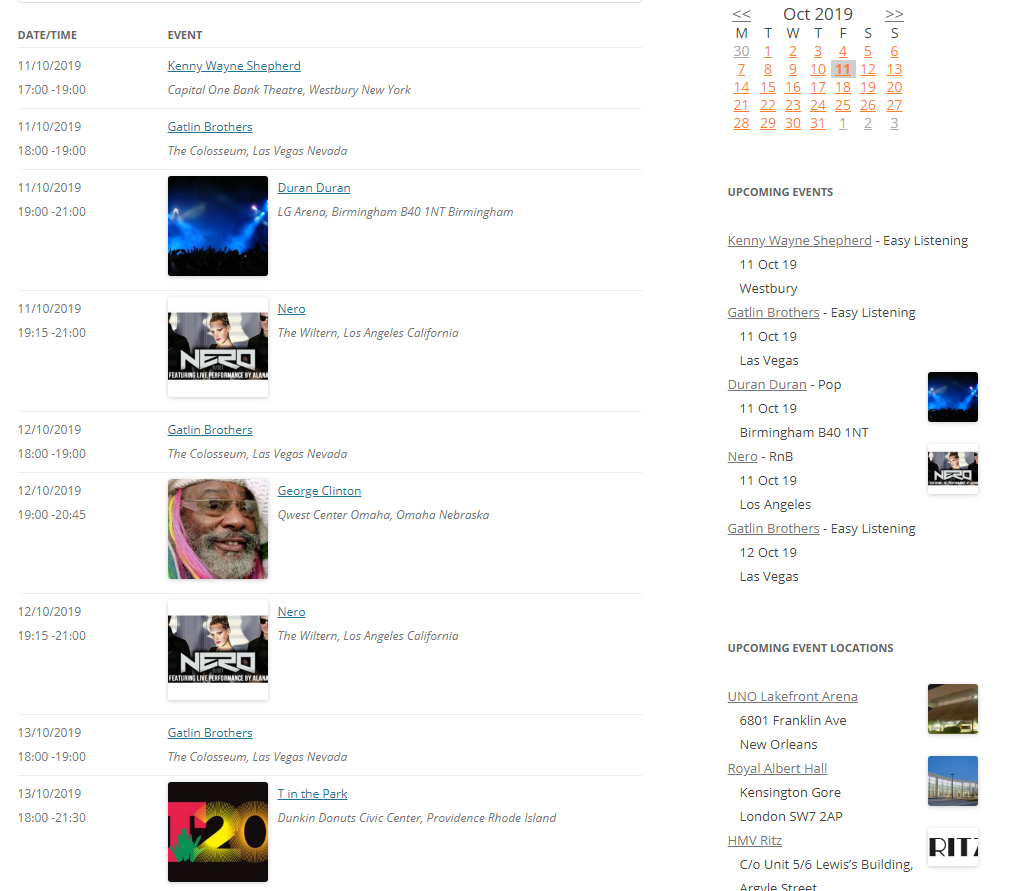Image resolution: width=1010 pixels, height=891 pixels.
Task: Click venue text 'Dunkin Donuts Civic Center, Providence Rhode Island'
Action: pos(417,818)
